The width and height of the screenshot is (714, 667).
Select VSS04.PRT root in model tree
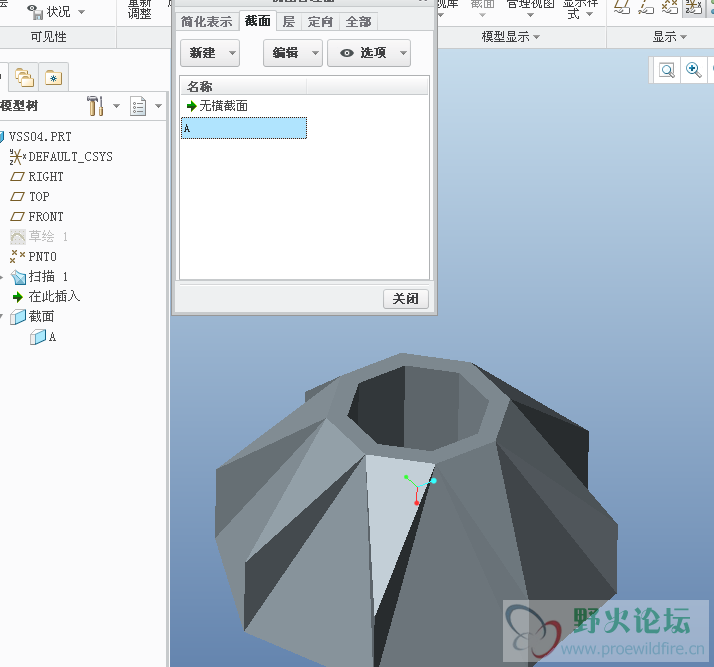[x=40, y=137]
